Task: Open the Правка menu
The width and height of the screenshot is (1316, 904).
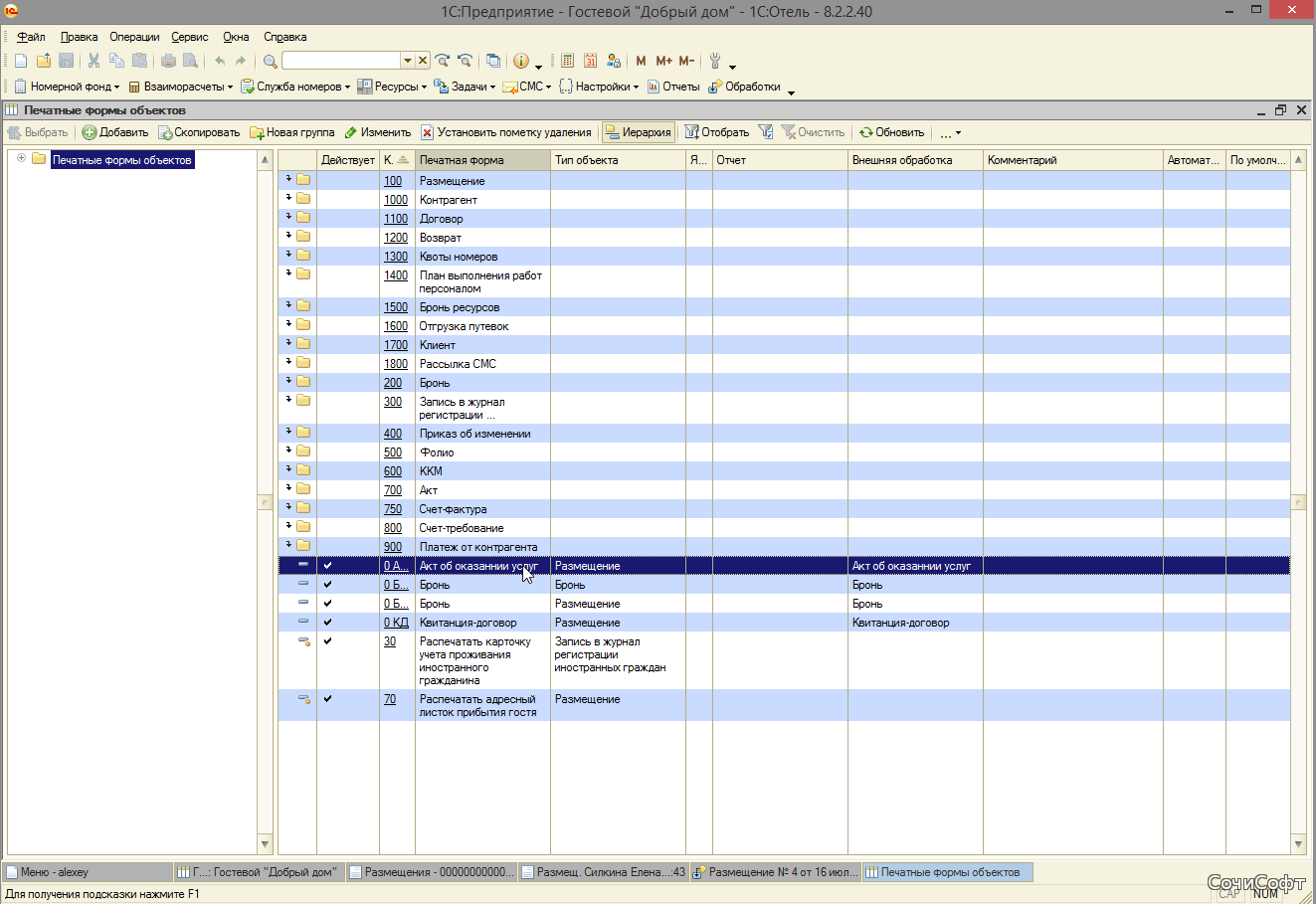Action: tap(79, 37)
